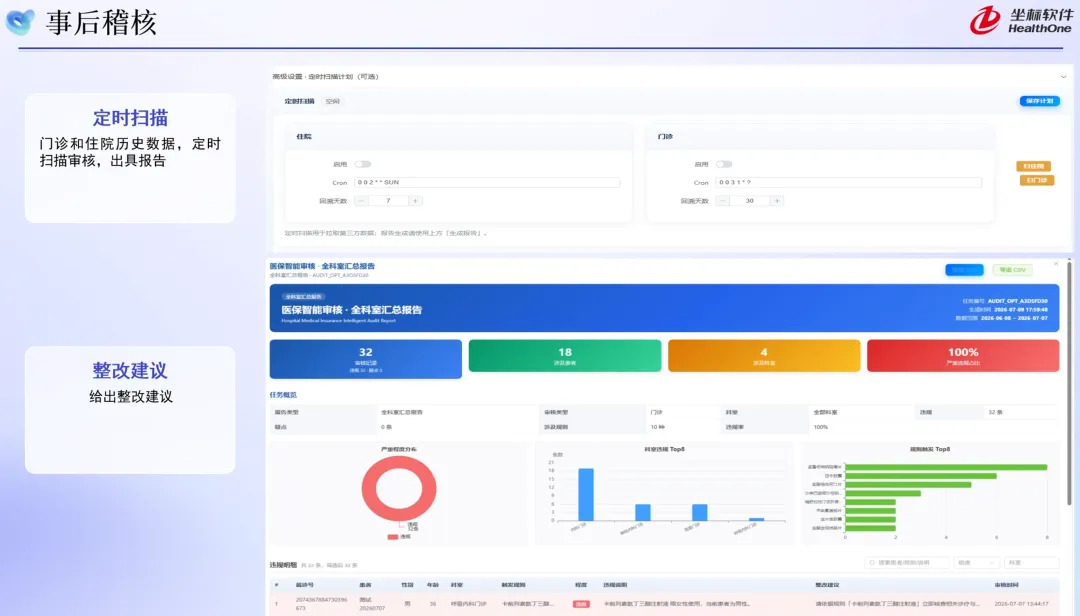This screenshot has height=616, width=1080.
Task: Click the green card showing 18
Action: tap(565, 356)
